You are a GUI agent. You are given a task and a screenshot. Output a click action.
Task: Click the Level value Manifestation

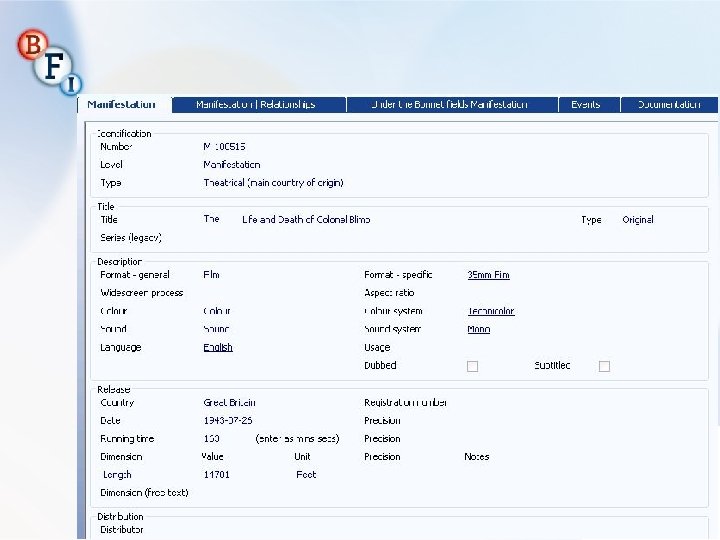[x=231, y=164]
